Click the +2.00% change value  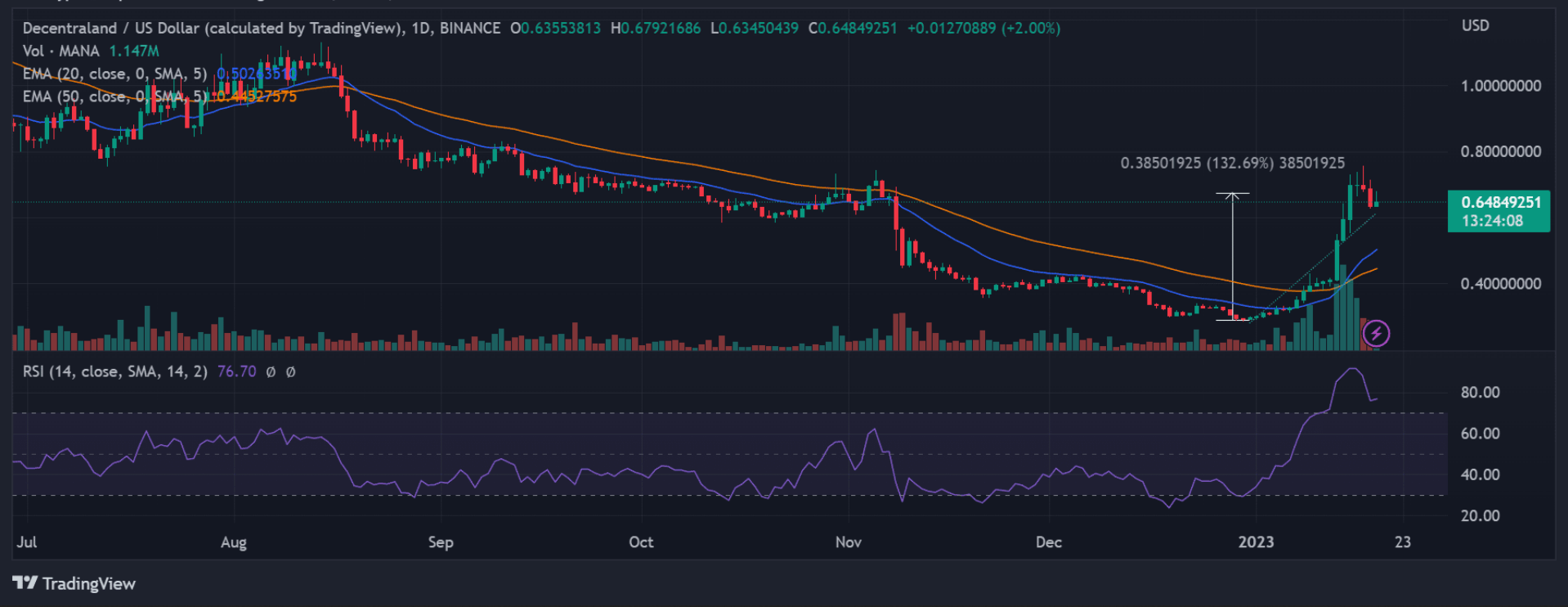(x=1032, y=28)
